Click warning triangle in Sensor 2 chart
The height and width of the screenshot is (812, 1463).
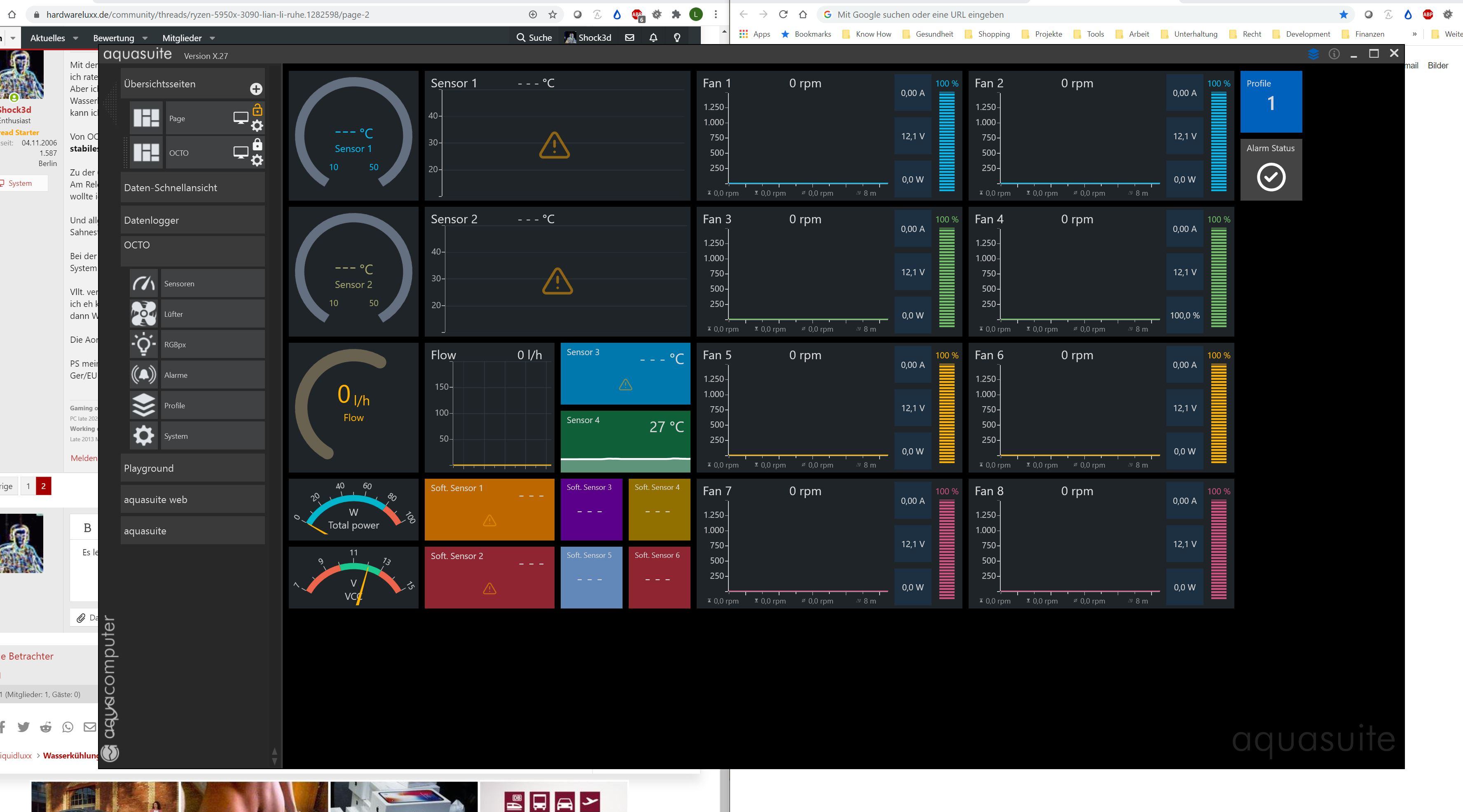pyautogui.click(x=557, y=281)
